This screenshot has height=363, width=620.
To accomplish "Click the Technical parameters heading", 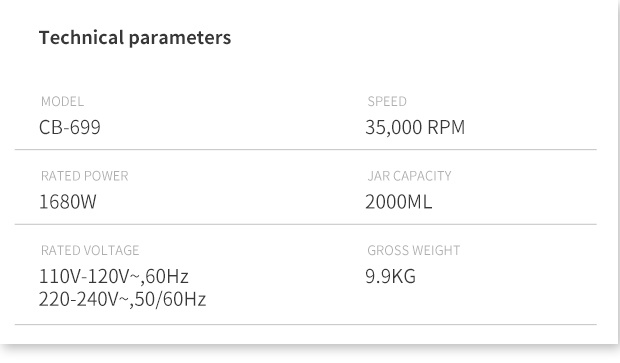I will [x=135, y=38].
